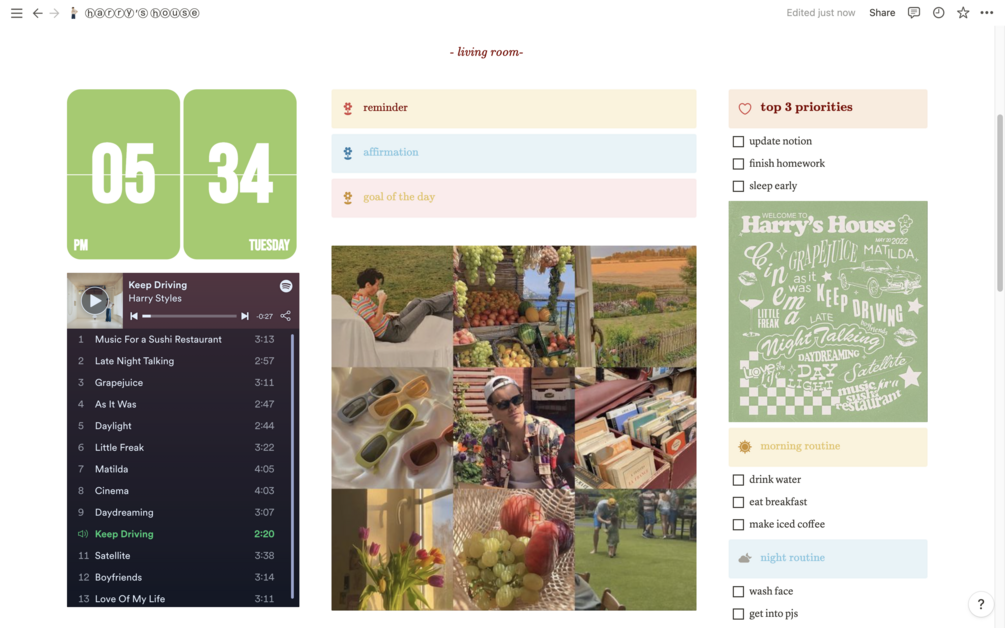
Task: Click the Spotify playlist scrollbar
Action: pos(292,466)
